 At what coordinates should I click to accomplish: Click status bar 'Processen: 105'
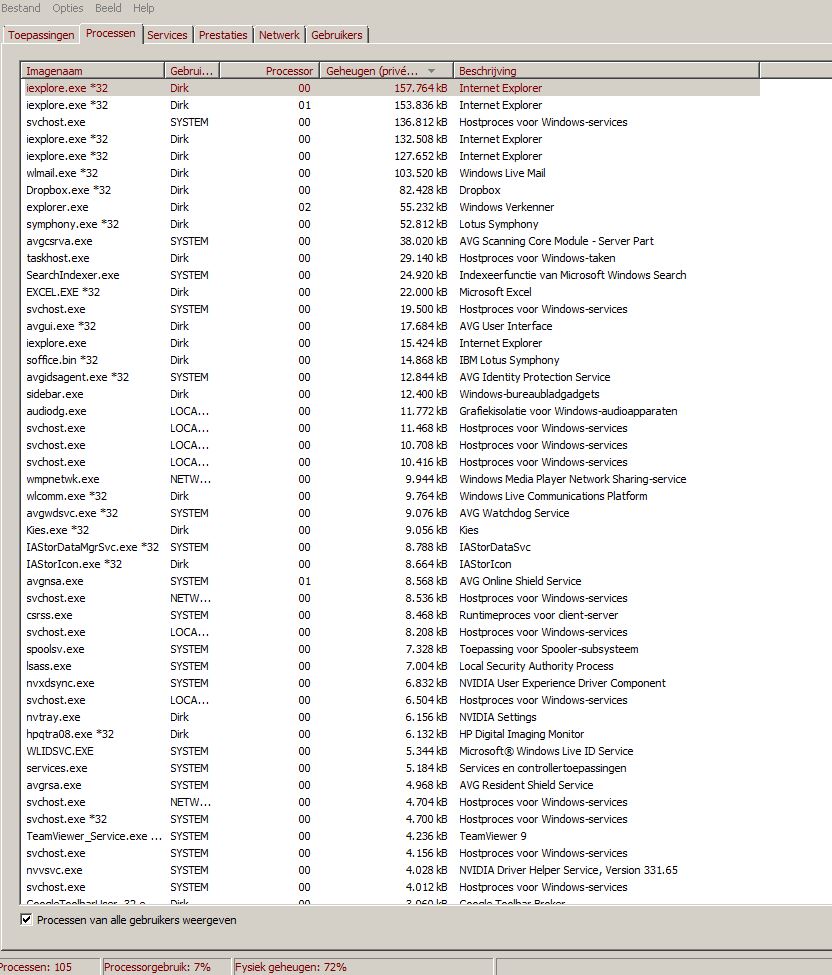36,967
